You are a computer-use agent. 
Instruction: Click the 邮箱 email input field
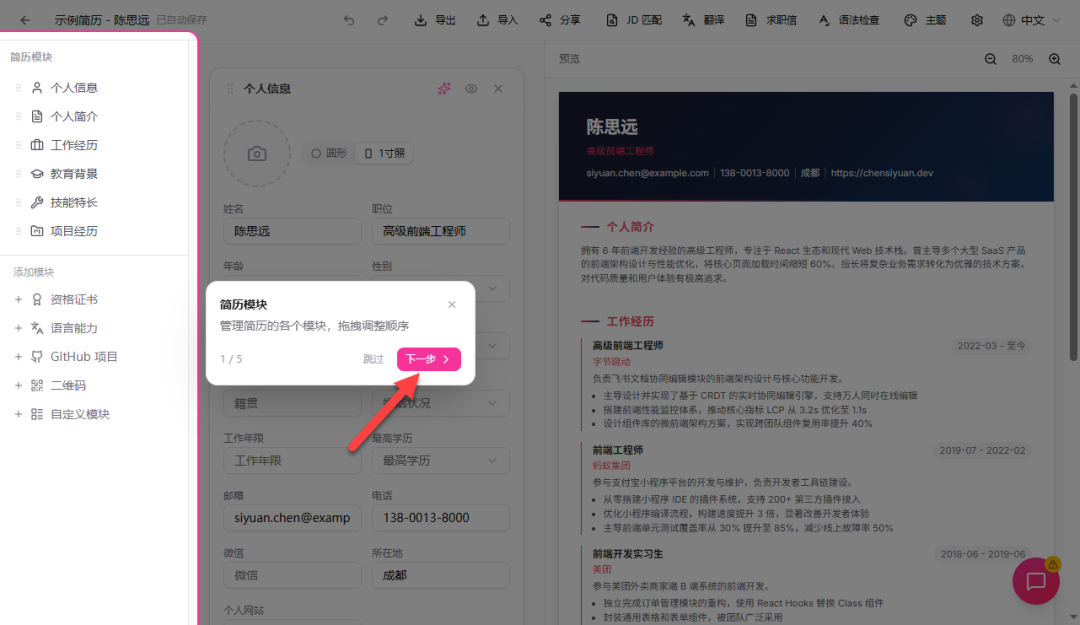click(292, 517)
